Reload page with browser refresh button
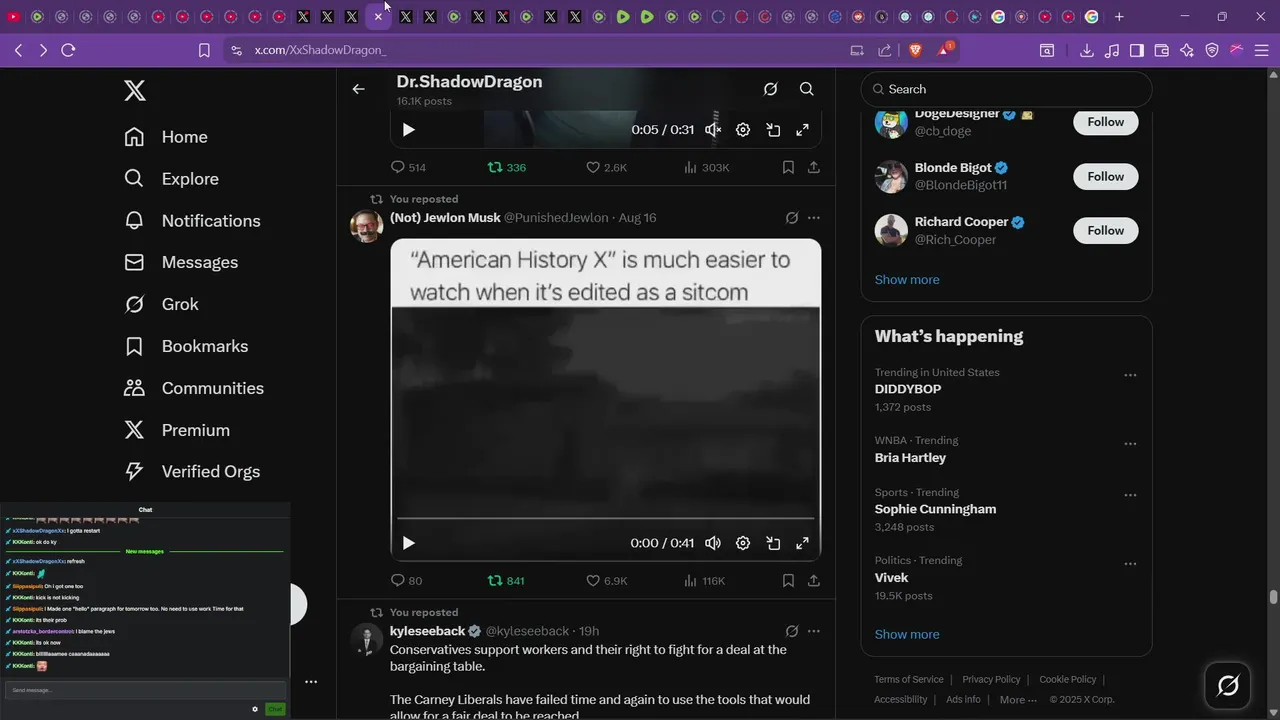The width and height of the screenshot is (1280, 720). coord(68,50)
